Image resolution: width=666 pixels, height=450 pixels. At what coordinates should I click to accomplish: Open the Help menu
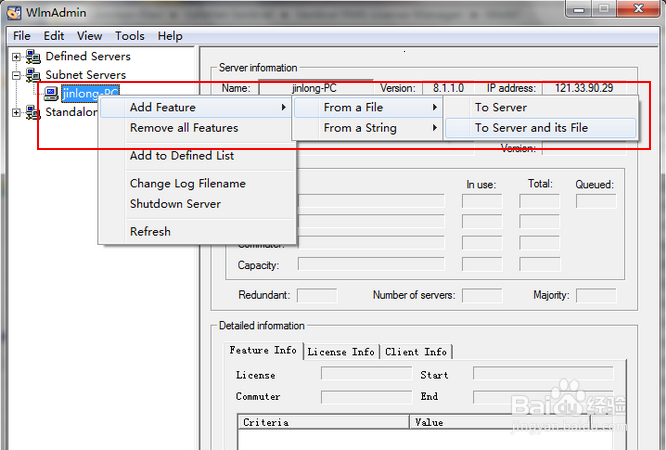(x=170, y=36)
